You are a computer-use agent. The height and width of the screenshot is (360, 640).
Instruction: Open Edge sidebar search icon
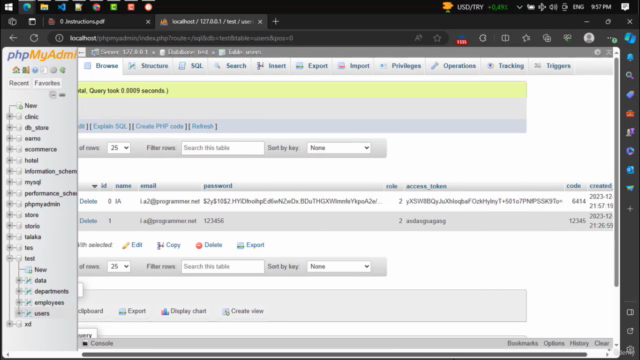(630, 76)
